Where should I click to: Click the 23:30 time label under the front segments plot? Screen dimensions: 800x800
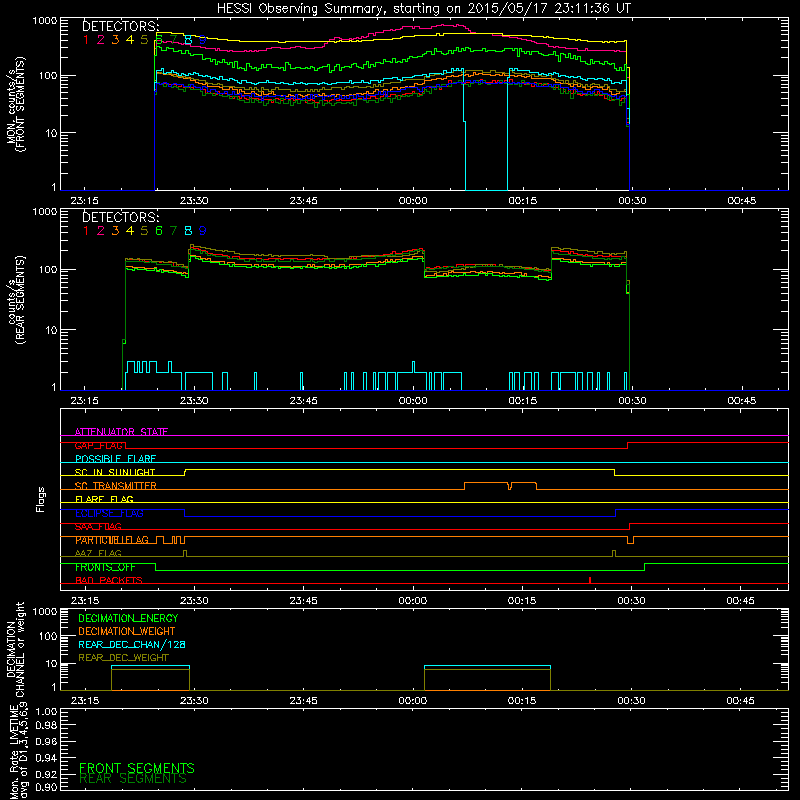pos(194,201)
